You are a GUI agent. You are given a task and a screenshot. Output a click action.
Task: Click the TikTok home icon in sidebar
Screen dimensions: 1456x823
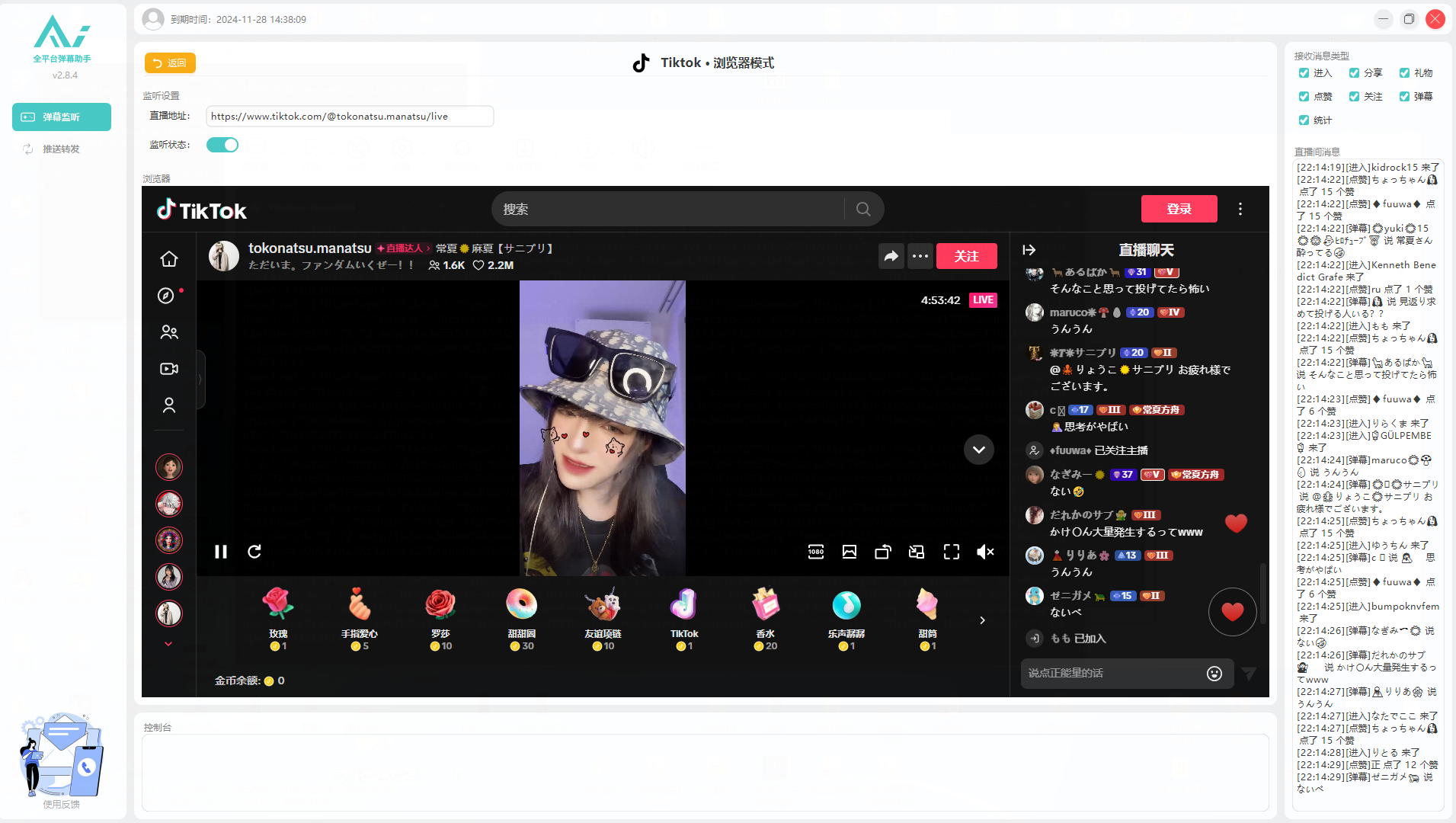click(x=169, y=259)
